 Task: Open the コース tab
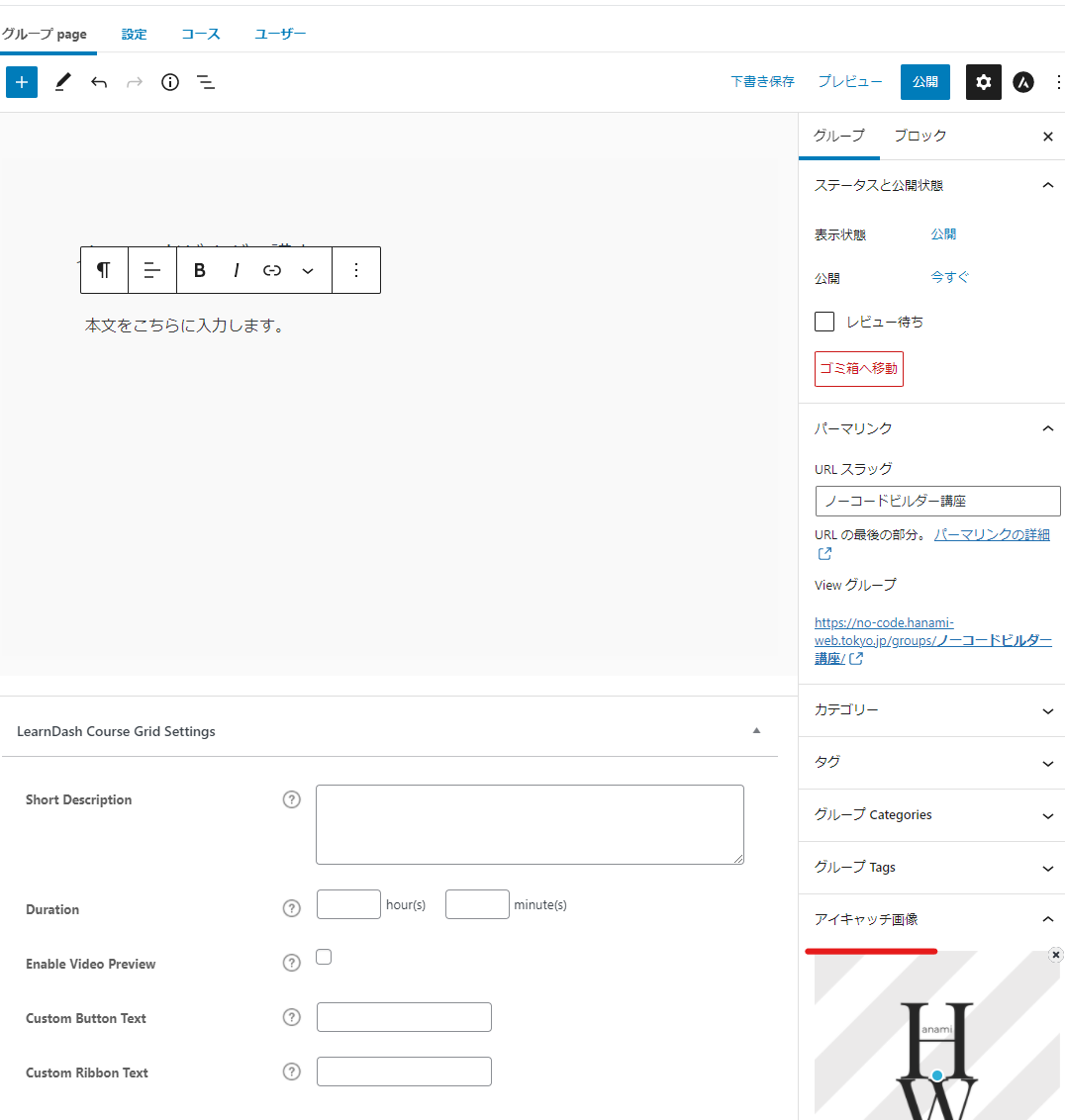201,34
